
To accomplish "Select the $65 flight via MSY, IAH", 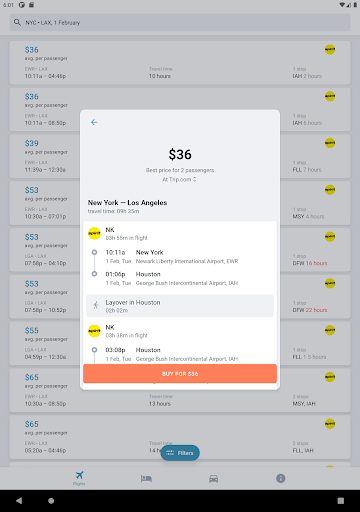I will point(180,390).
